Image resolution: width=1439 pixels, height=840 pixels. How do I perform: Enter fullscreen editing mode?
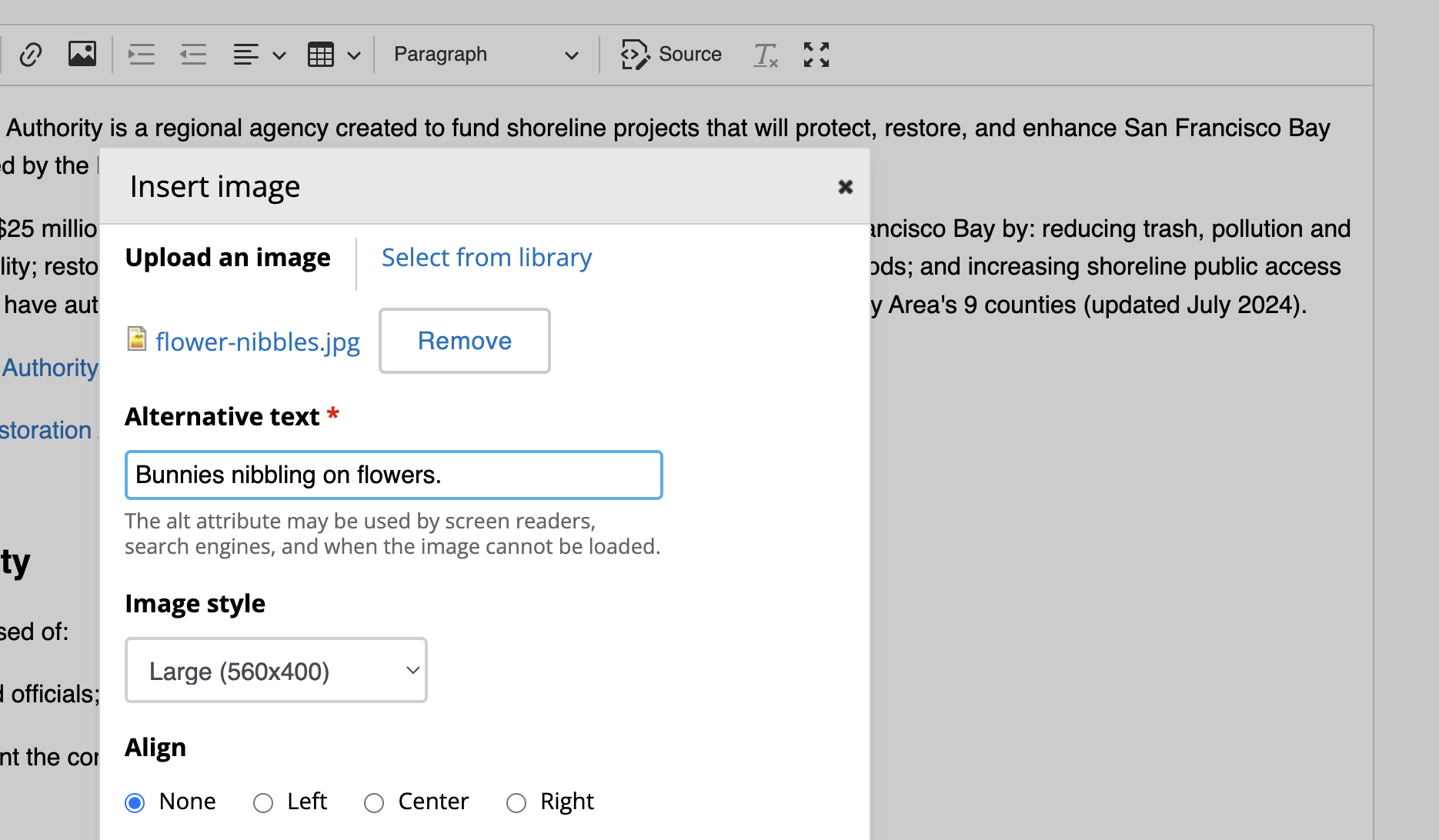[816, 54]
